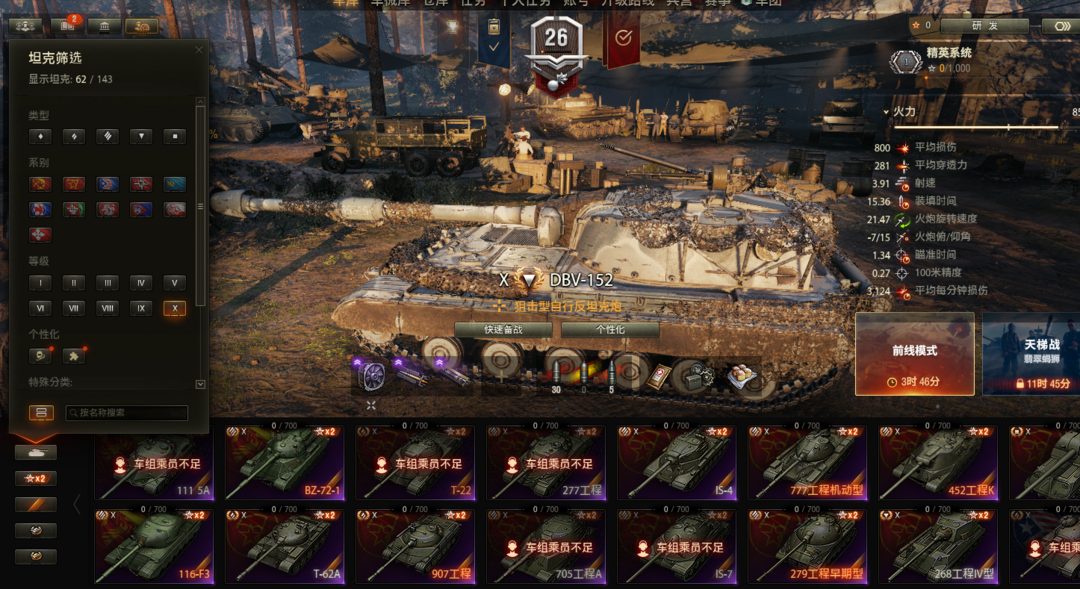The image size is (1080, 589).
Task: Open the pudding food consumable slot
Action: (x=741, y=376)
